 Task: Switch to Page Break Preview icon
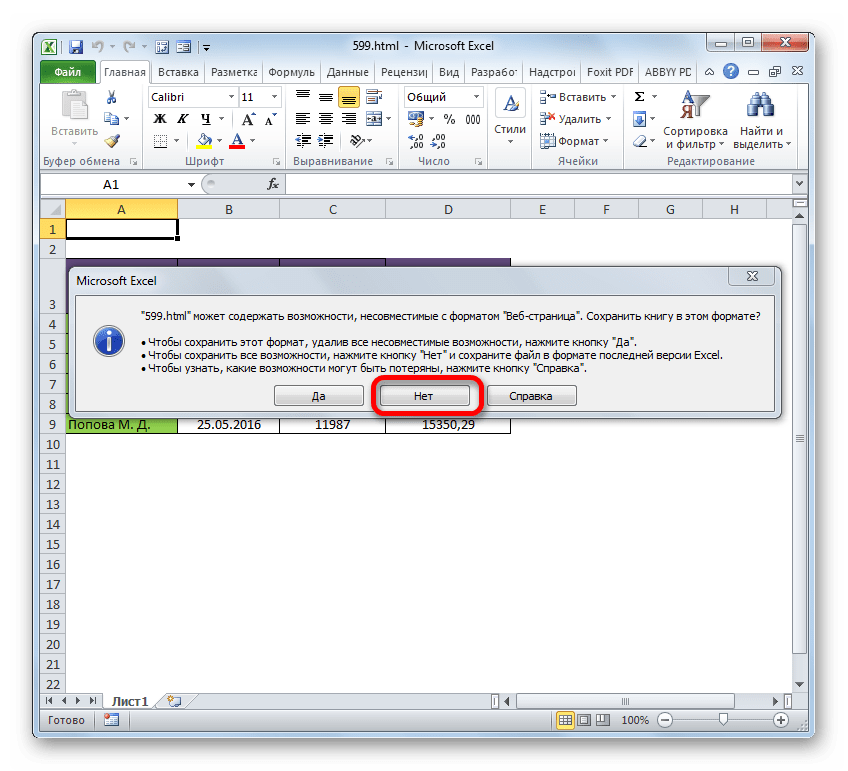coord(602,721)
